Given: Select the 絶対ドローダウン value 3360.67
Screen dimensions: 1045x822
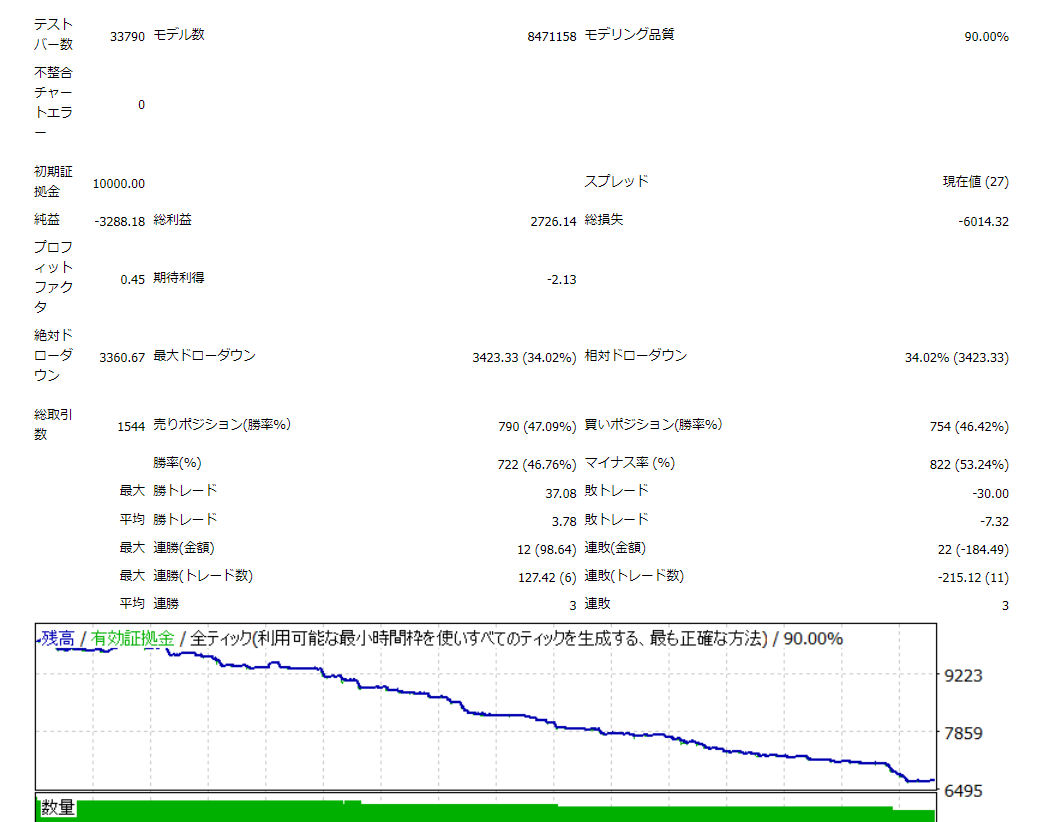Looking at the screenshot, I should click(122, 357).
